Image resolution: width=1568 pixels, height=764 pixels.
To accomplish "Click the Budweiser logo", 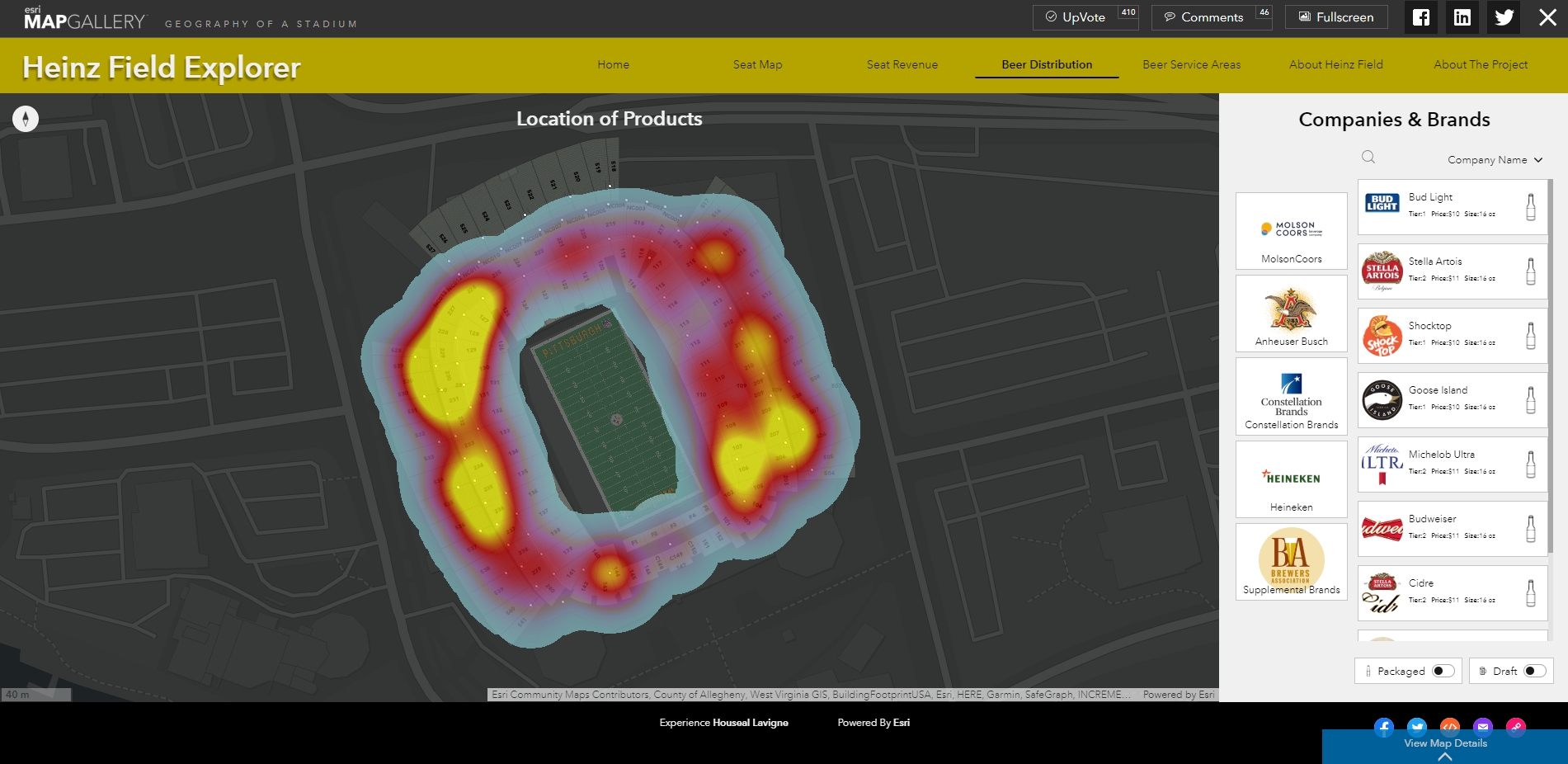I will [x=1382, y=529].
